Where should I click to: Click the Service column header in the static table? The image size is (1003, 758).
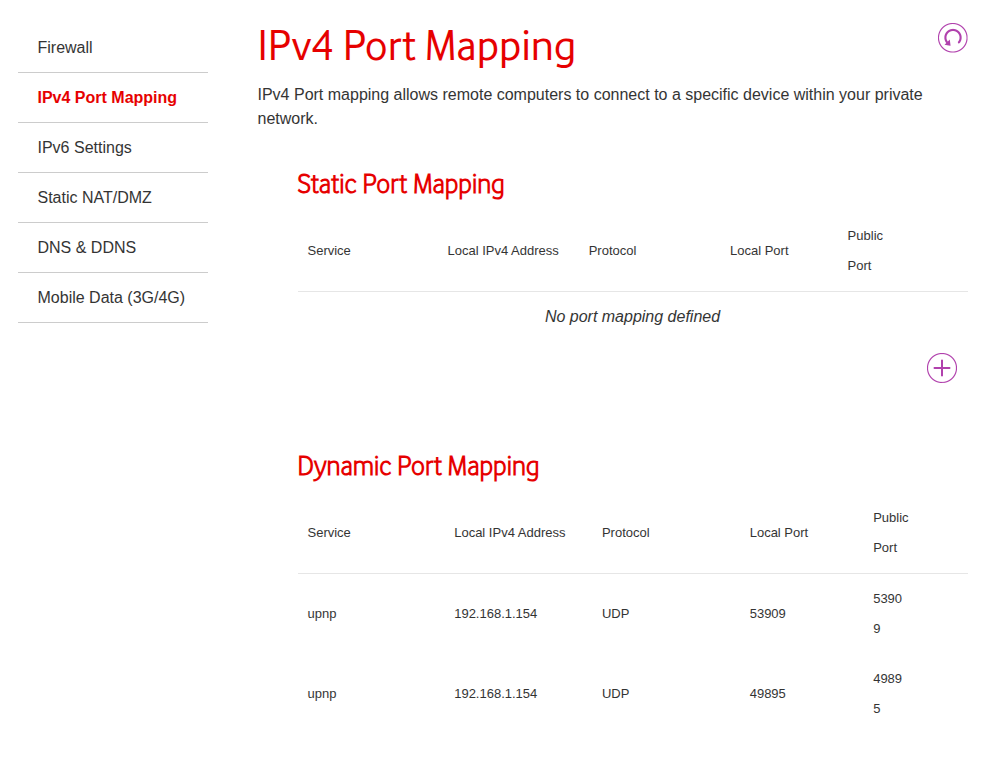click(329, 251)
